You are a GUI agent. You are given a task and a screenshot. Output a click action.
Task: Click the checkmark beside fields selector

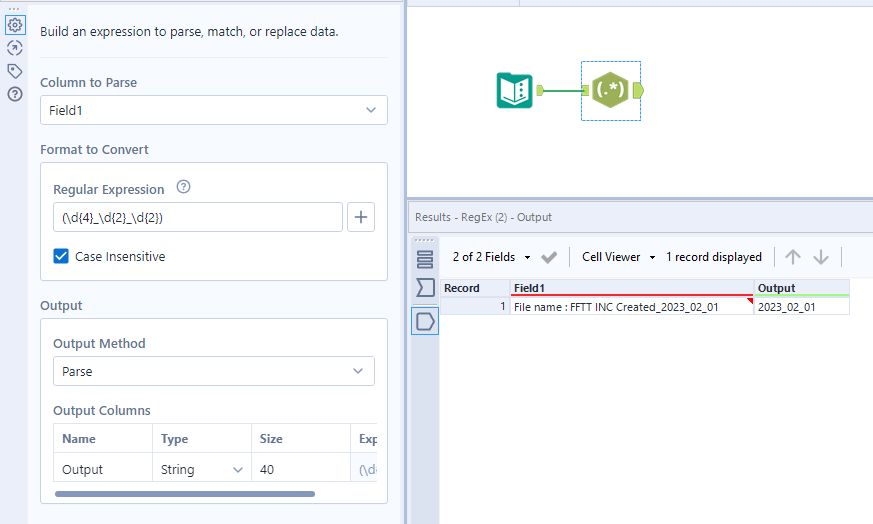549,257
